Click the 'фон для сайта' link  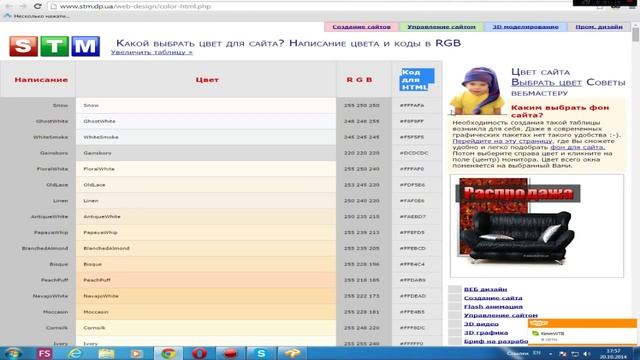coord(578,147)
